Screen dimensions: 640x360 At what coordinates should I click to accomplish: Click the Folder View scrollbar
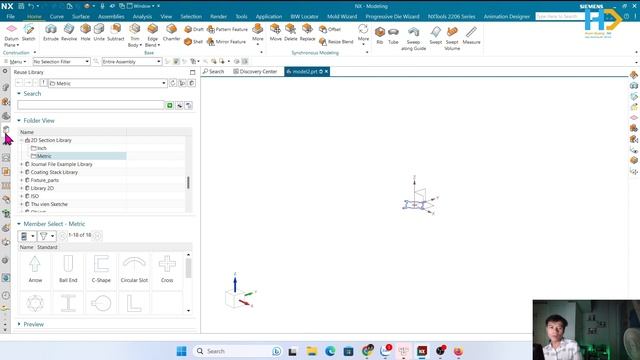point(188,182)
